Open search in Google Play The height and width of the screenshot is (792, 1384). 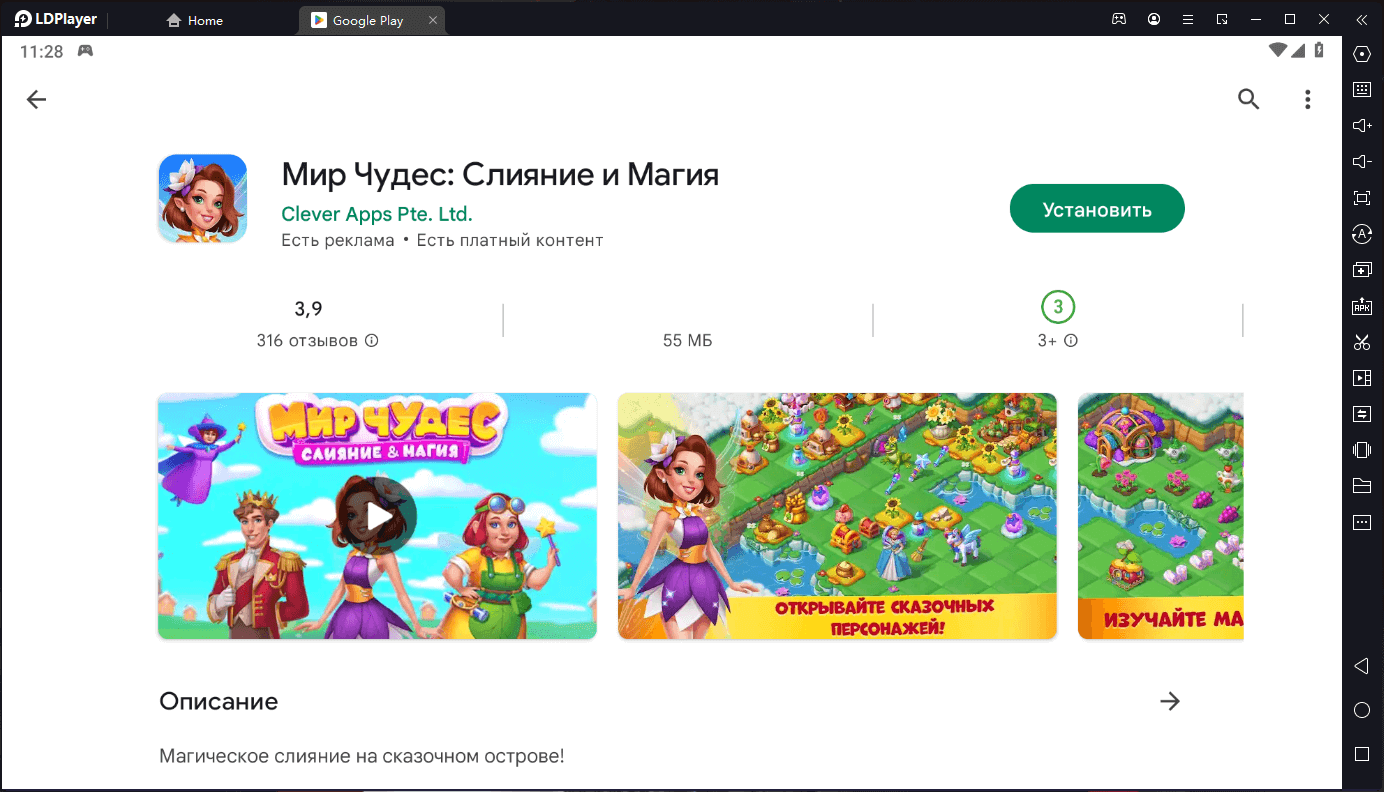[1248, 99]
